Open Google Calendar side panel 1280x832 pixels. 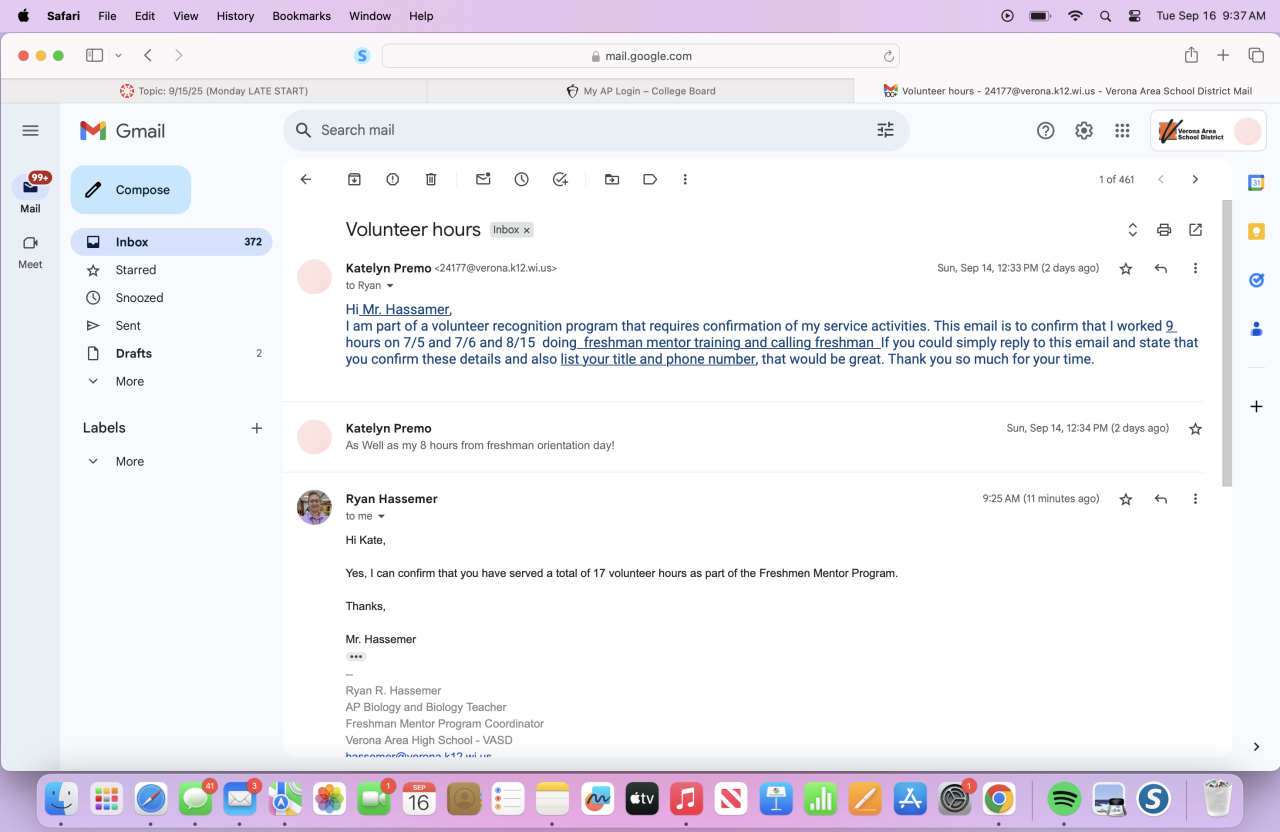[x=1256, y=183]
